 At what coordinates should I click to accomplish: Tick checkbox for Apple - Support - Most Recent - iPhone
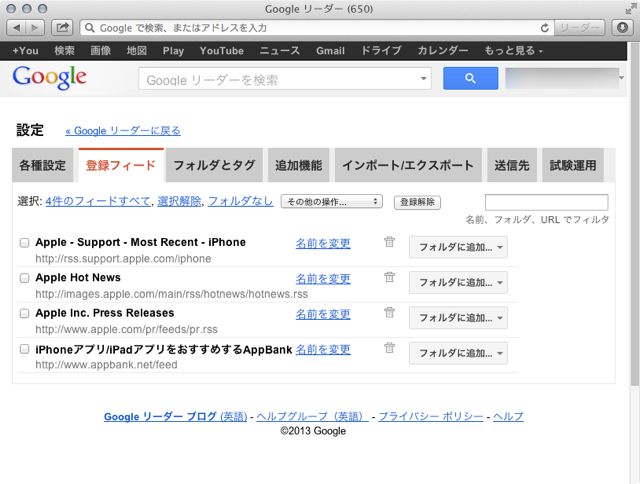pyautogui.click(x=24, y=243)
